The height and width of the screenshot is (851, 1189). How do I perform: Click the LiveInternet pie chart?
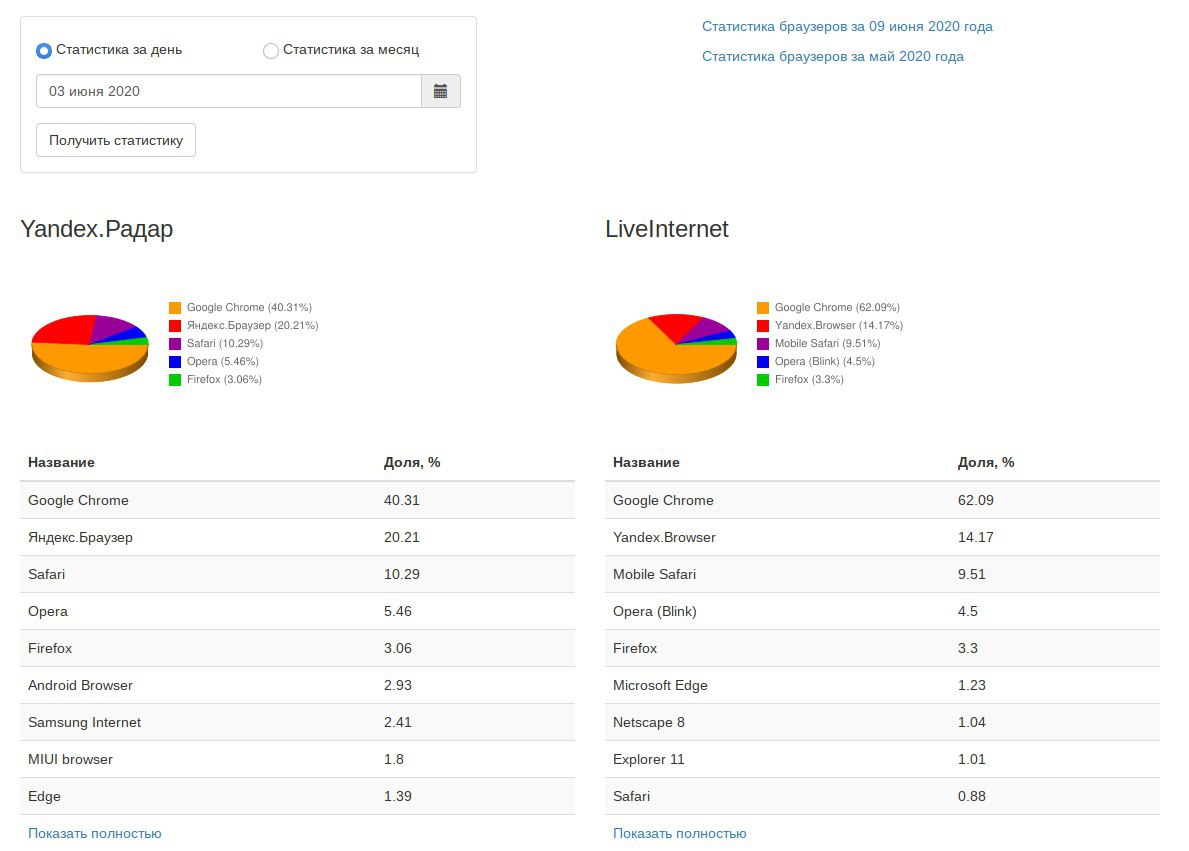pos(676,347)
